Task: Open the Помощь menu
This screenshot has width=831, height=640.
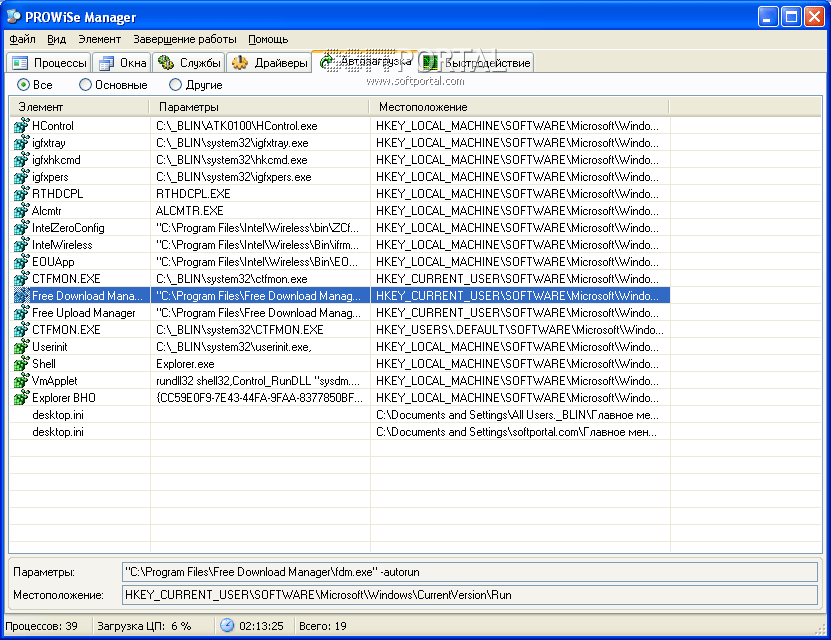Action: (268, 39)
